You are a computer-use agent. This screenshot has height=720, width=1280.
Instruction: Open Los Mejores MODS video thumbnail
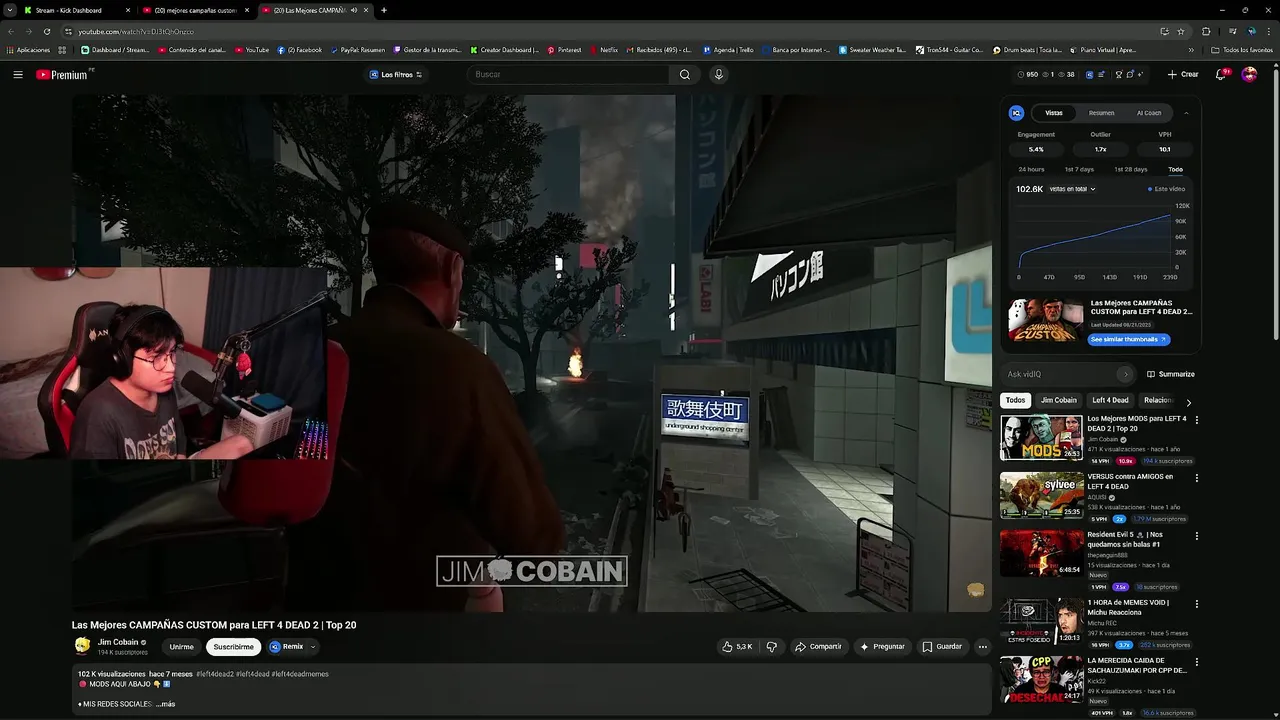[1041, 437]
